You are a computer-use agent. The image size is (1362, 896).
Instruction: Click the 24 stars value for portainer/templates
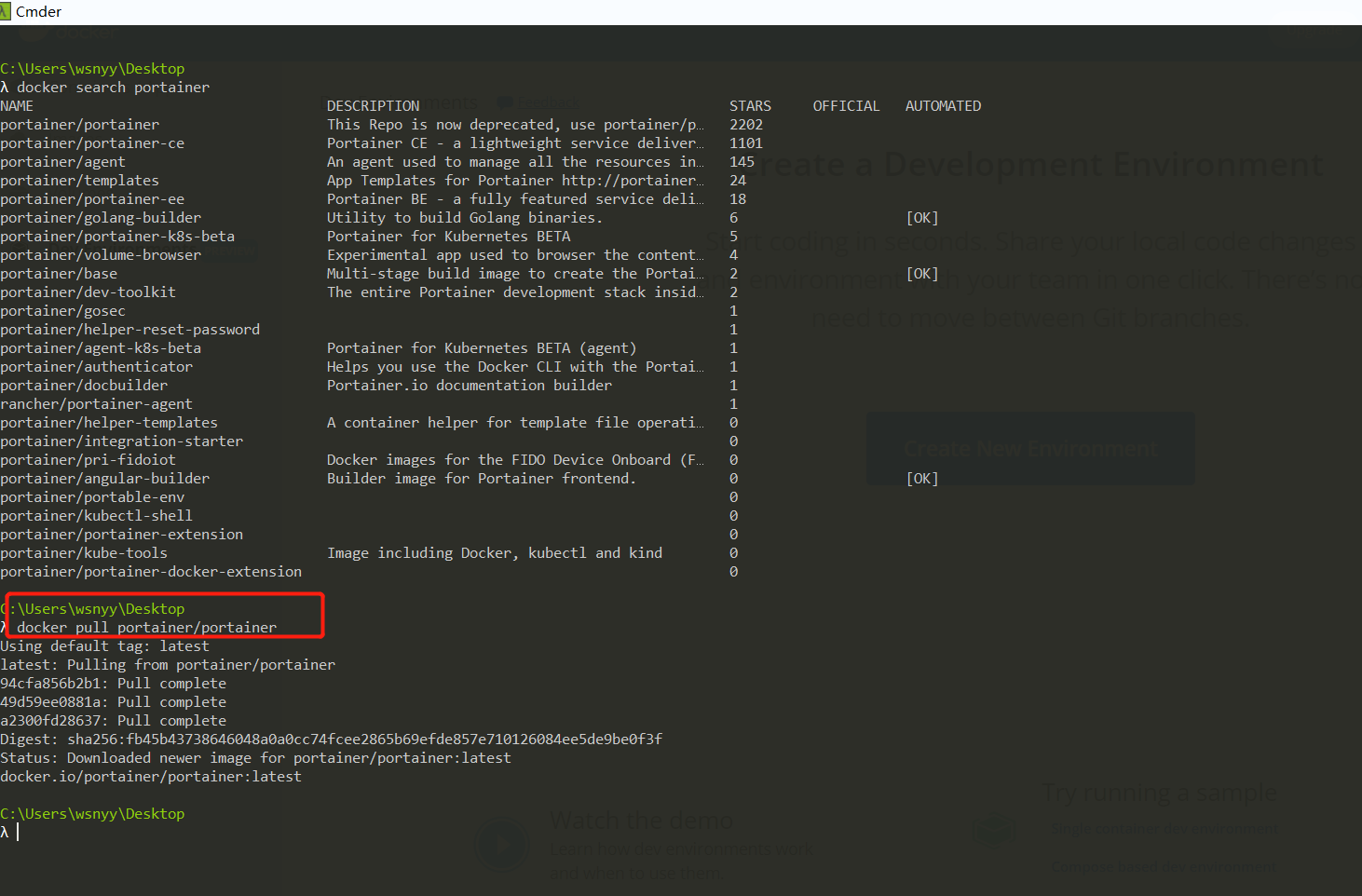[x=738, y=181]
